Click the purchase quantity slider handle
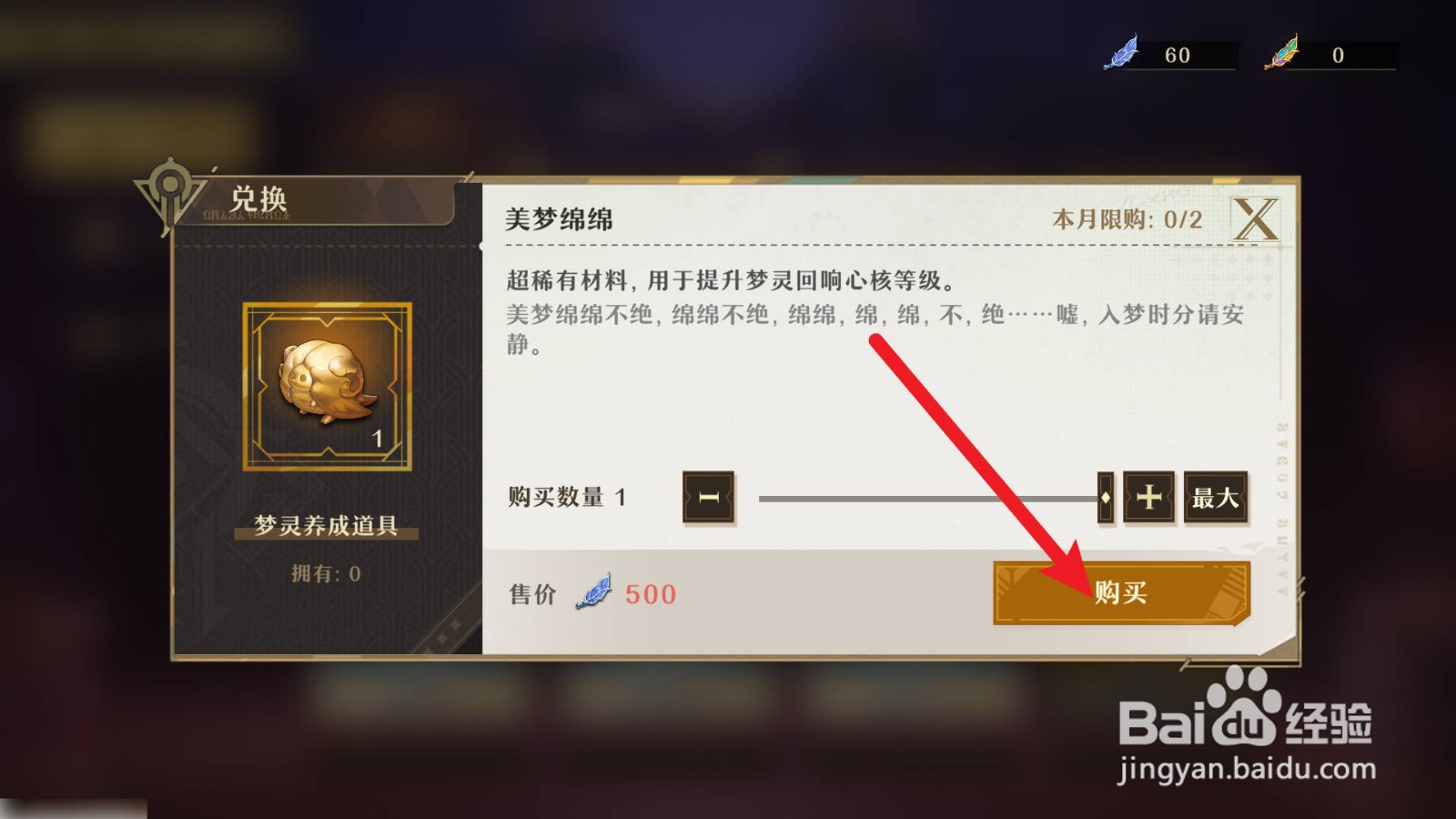Viewport: 1456px width, 819px height. (x=1105, y=498)
